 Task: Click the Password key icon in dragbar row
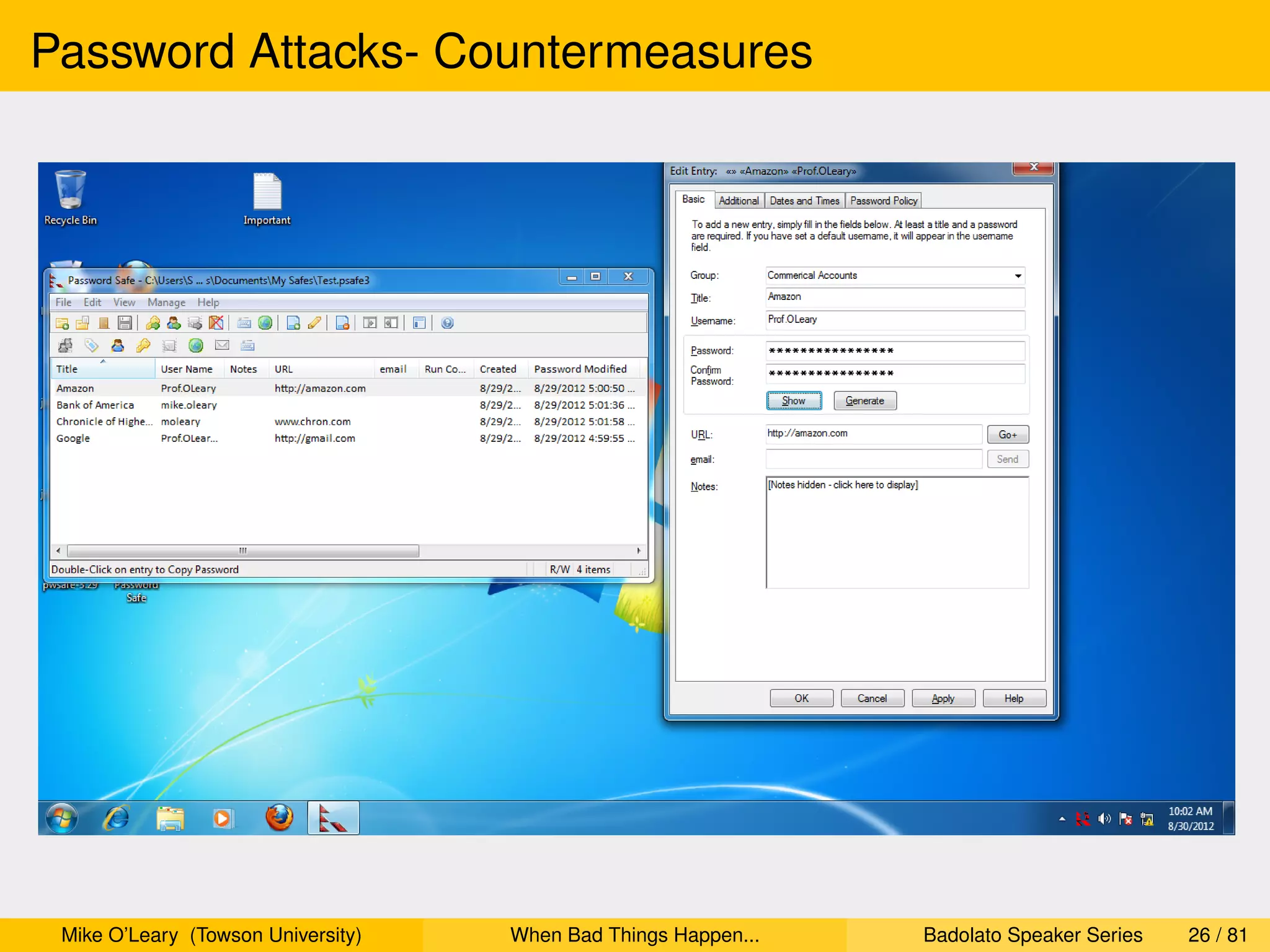point(143,346)
